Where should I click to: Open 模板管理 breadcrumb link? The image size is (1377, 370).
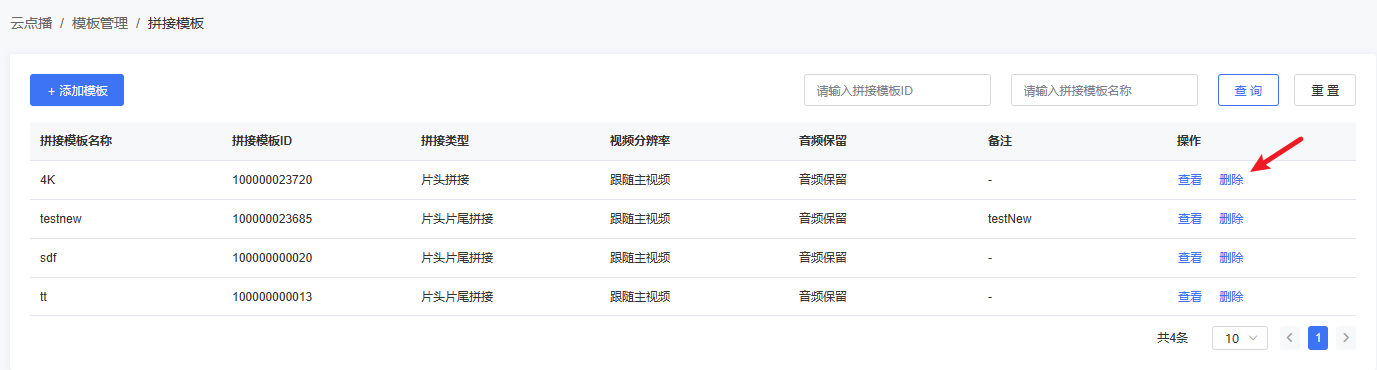tap(100, 23)
